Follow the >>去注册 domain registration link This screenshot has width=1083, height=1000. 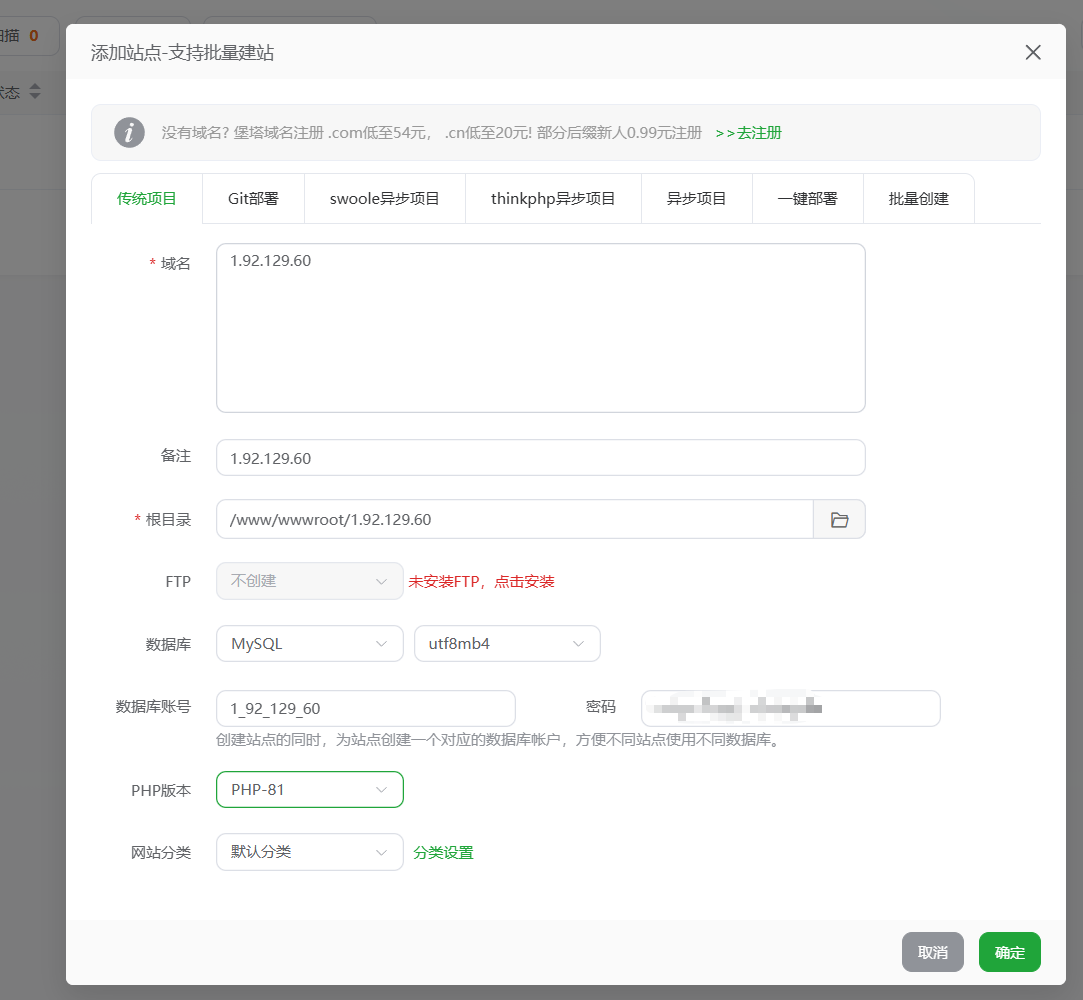(x=748, y=133)
